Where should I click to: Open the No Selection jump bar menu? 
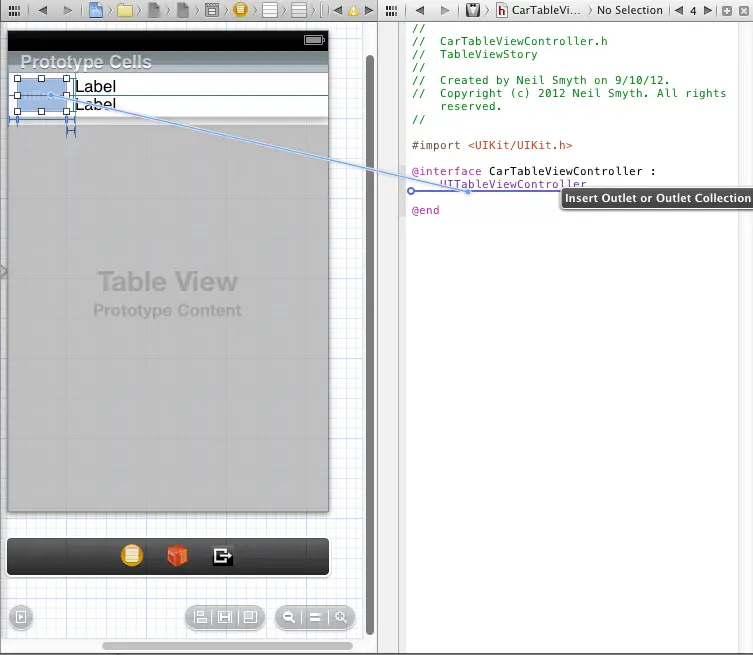[x=630, y=10]
